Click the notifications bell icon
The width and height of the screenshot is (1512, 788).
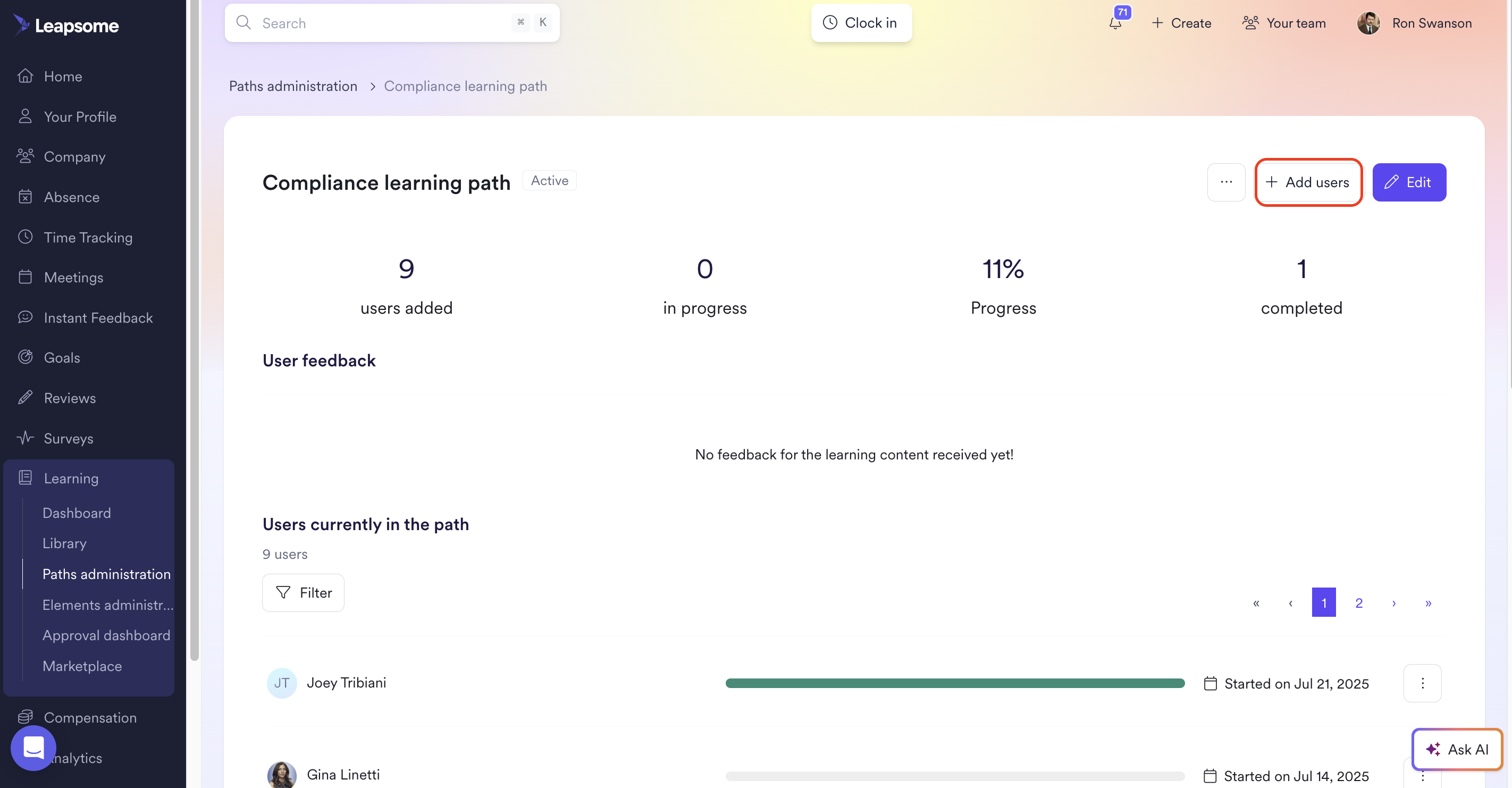1115,23
